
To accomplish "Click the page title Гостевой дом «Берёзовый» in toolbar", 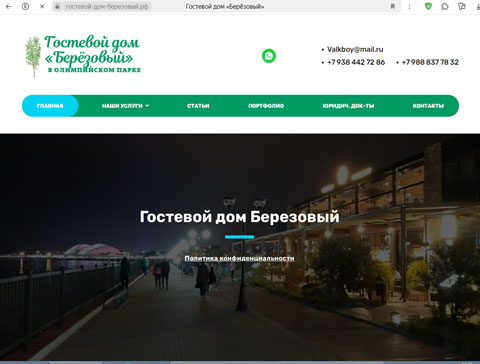I will [x=225, y=6].
